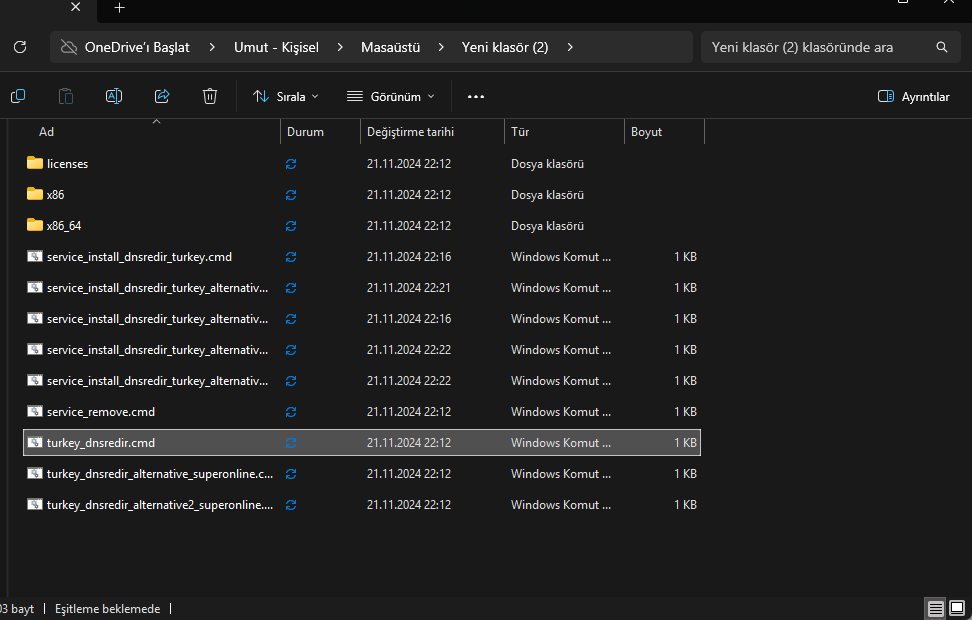Navigate to Umut - Kişisel breadcrumb
The width and height of the screenshot is (972, 620).
point(276,47)
